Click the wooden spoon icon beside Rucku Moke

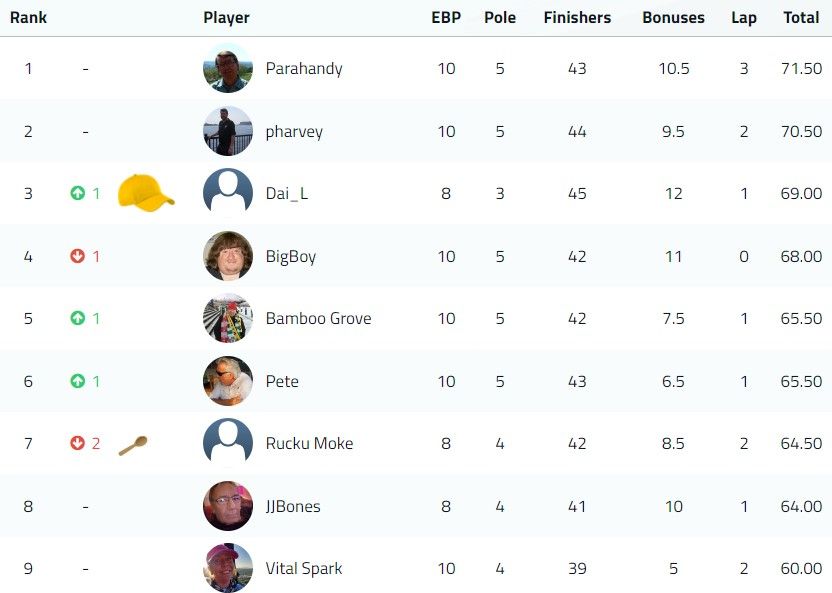point(133,445)
